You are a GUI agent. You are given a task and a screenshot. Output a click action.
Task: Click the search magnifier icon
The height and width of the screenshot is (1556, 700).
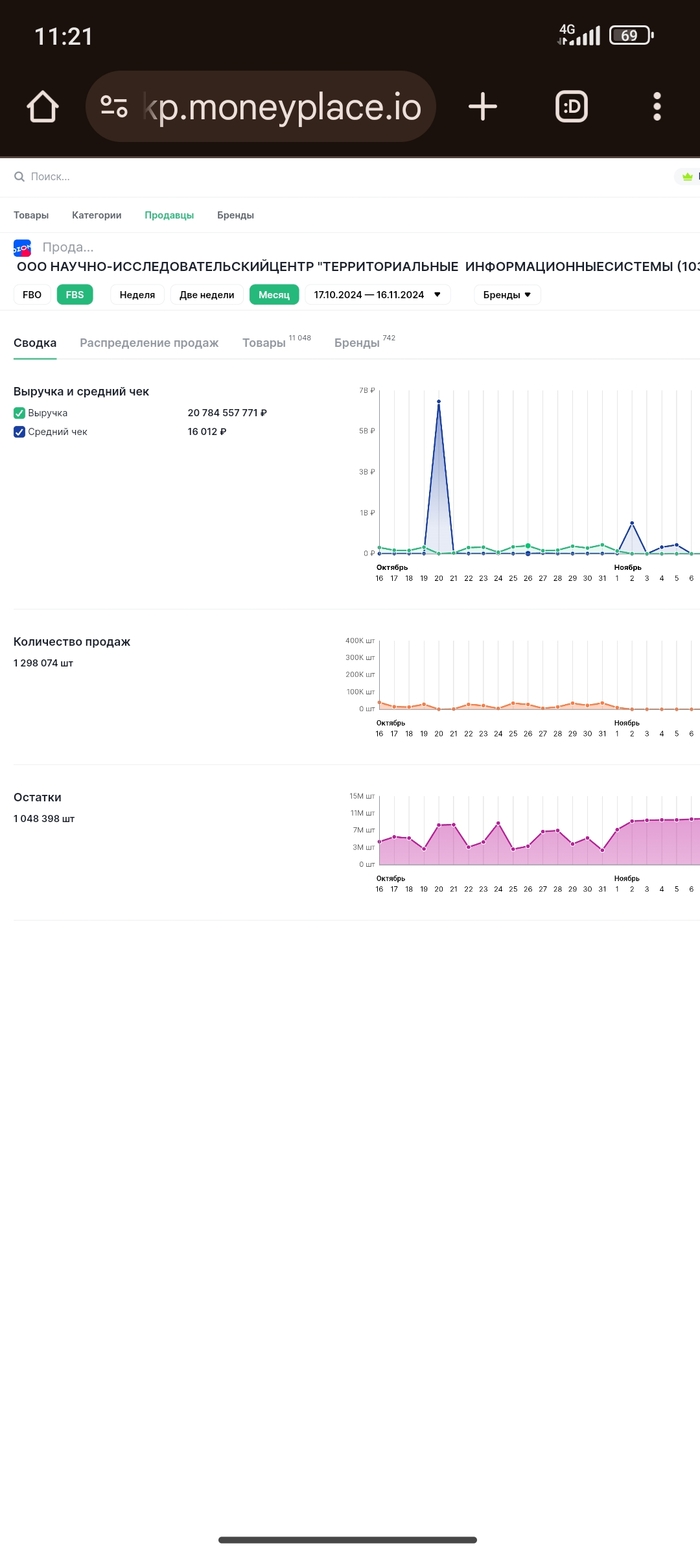(x=19, y=177)
